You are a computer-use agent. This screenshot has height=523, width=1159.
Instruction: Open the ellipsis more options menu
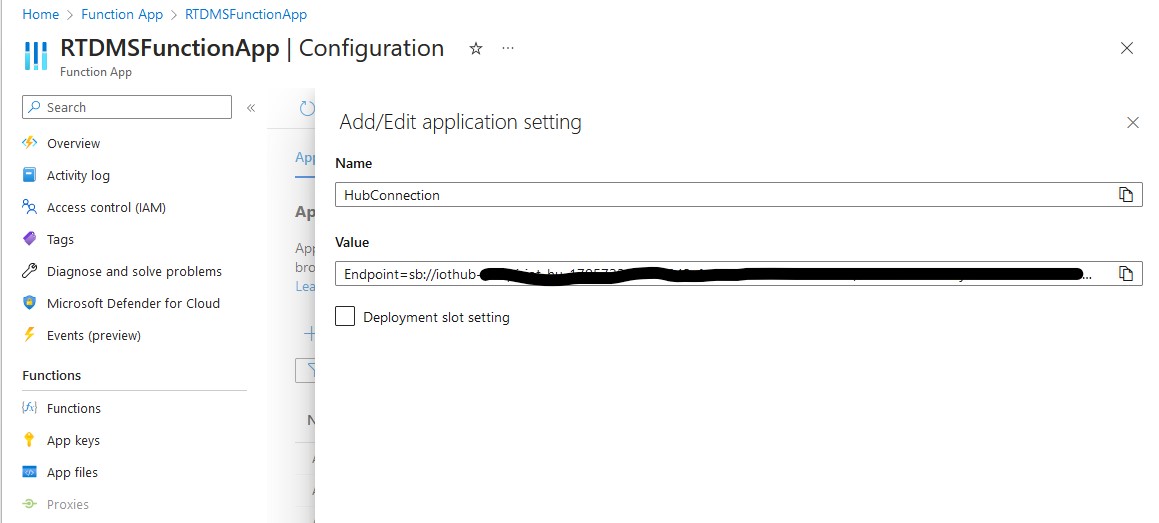[508, 48]
